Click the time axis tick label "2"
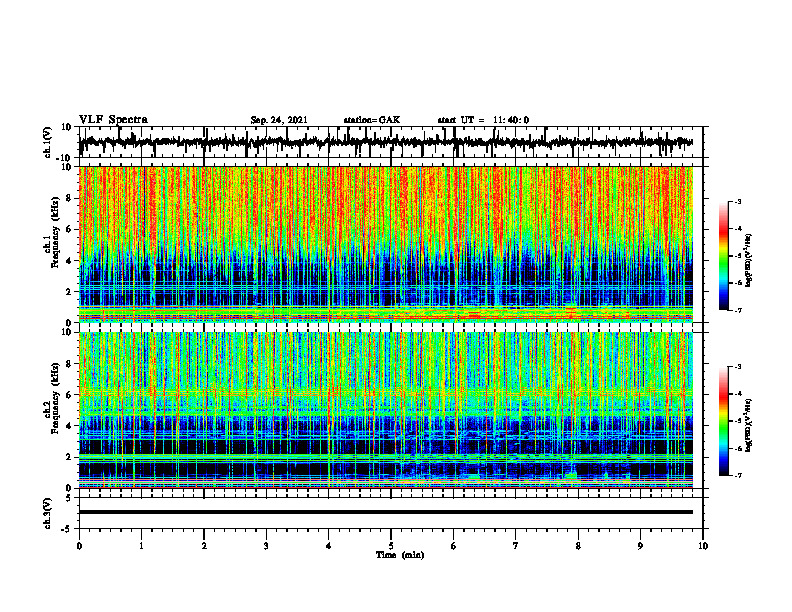The image size is (792, 612). (x=204, y=546)
